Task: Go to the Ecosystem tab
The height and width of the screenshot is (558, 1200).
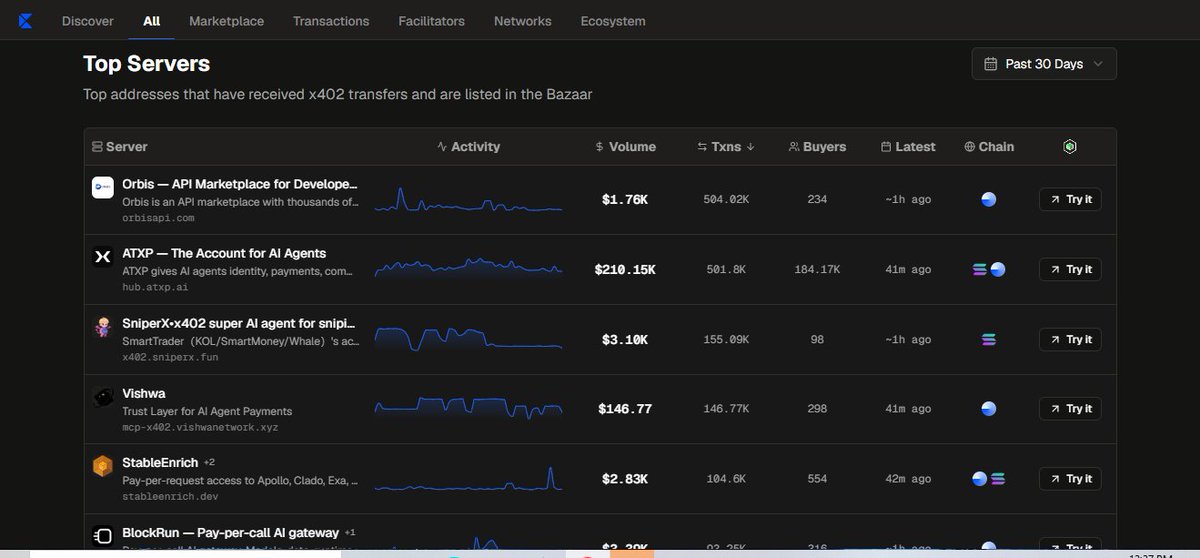Action: point(613,21)
